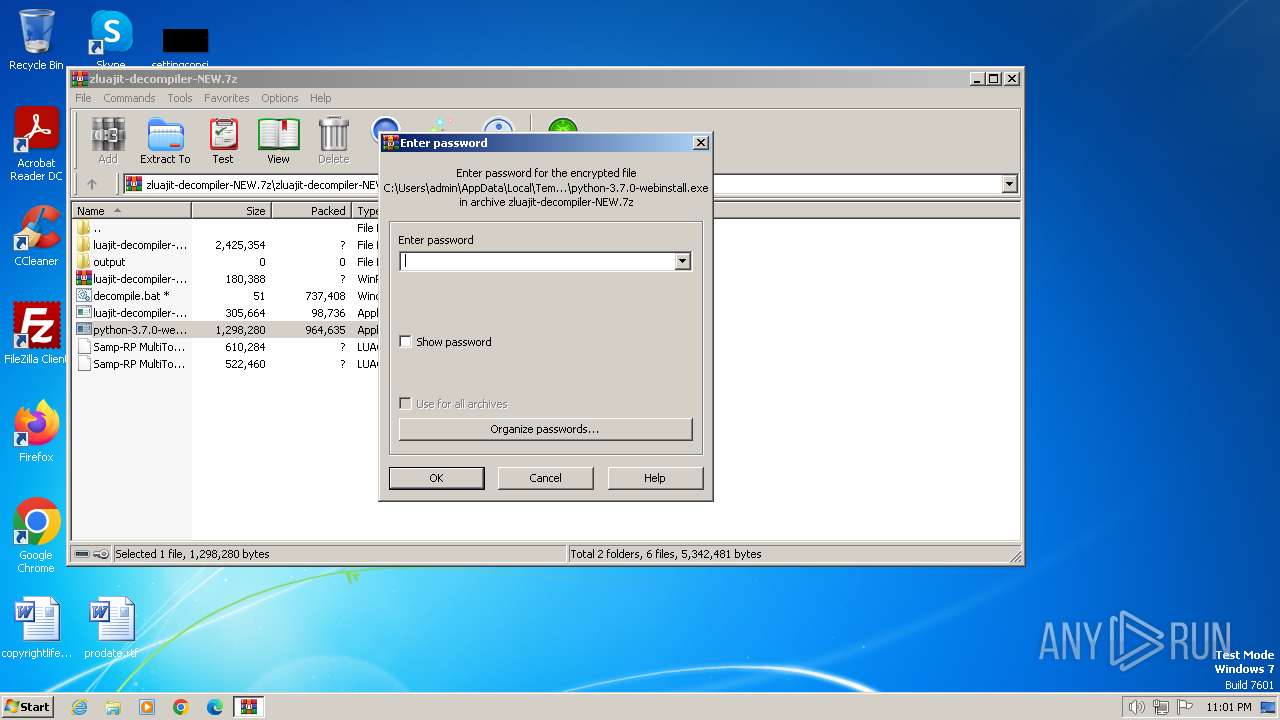
Task: Open the Favorites menu
Action: click(x=227, y=98)
